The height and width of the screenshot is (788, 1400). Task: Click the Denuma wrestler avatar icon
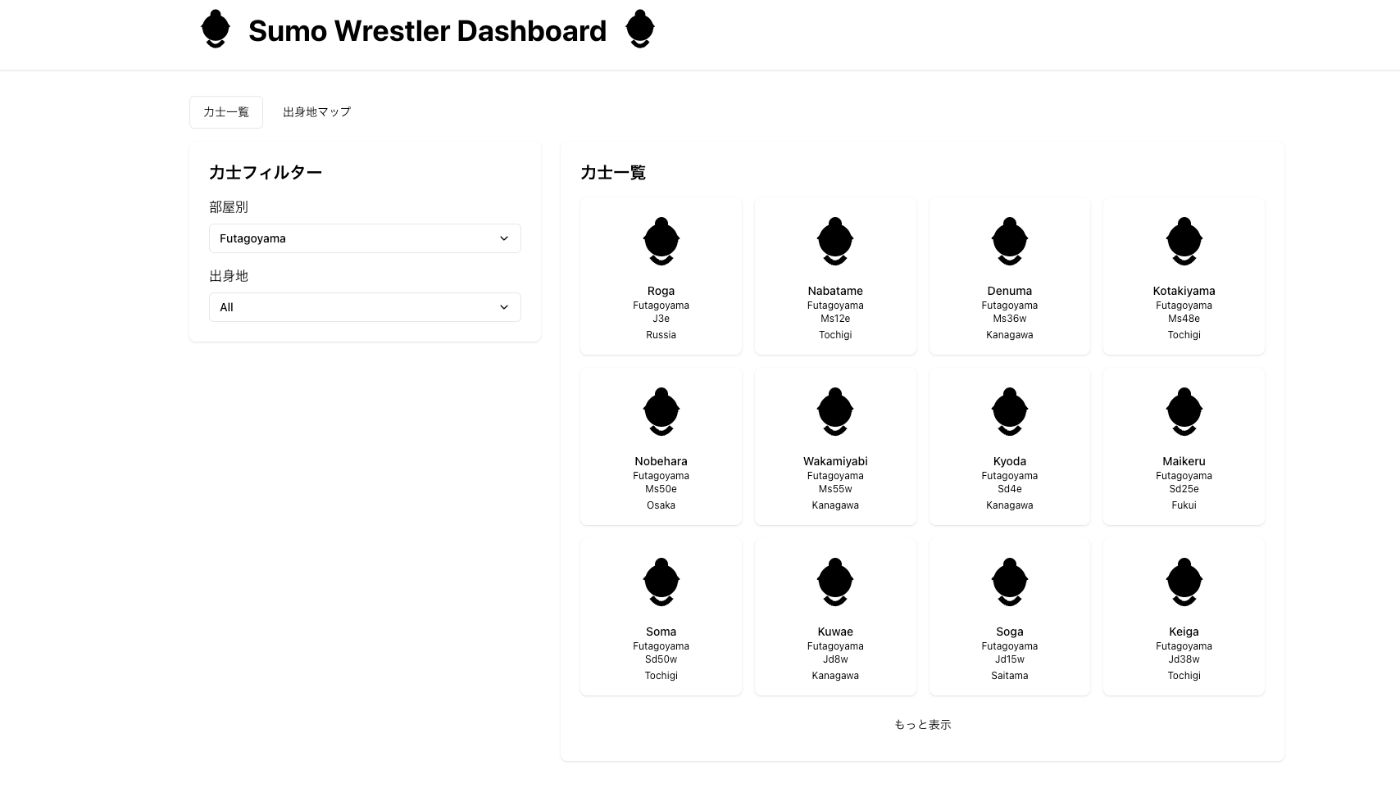(x=1009, y=241)
